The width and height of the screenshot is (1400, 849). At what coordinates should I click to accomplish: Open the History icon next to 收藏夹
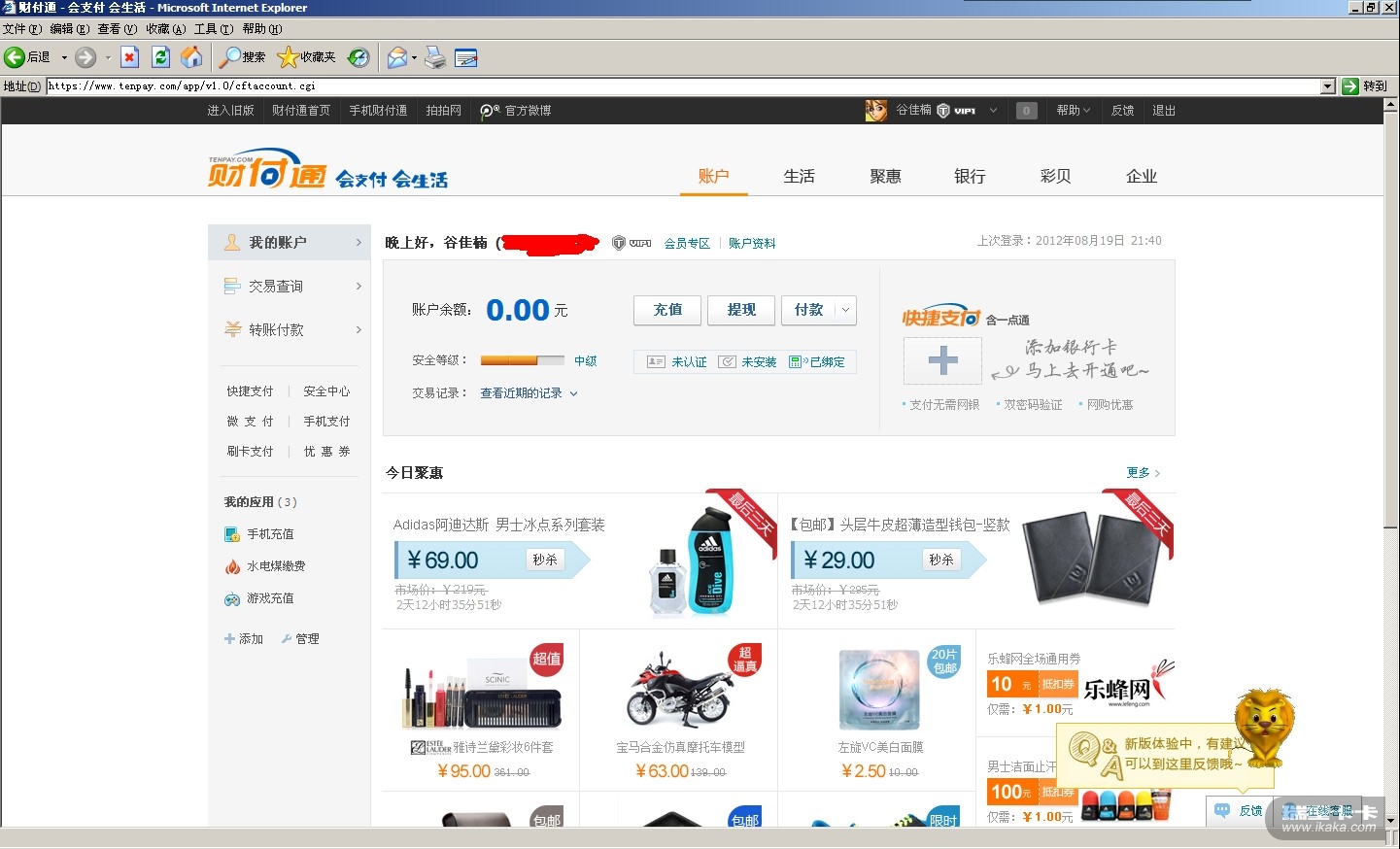[x=359, y=57]
